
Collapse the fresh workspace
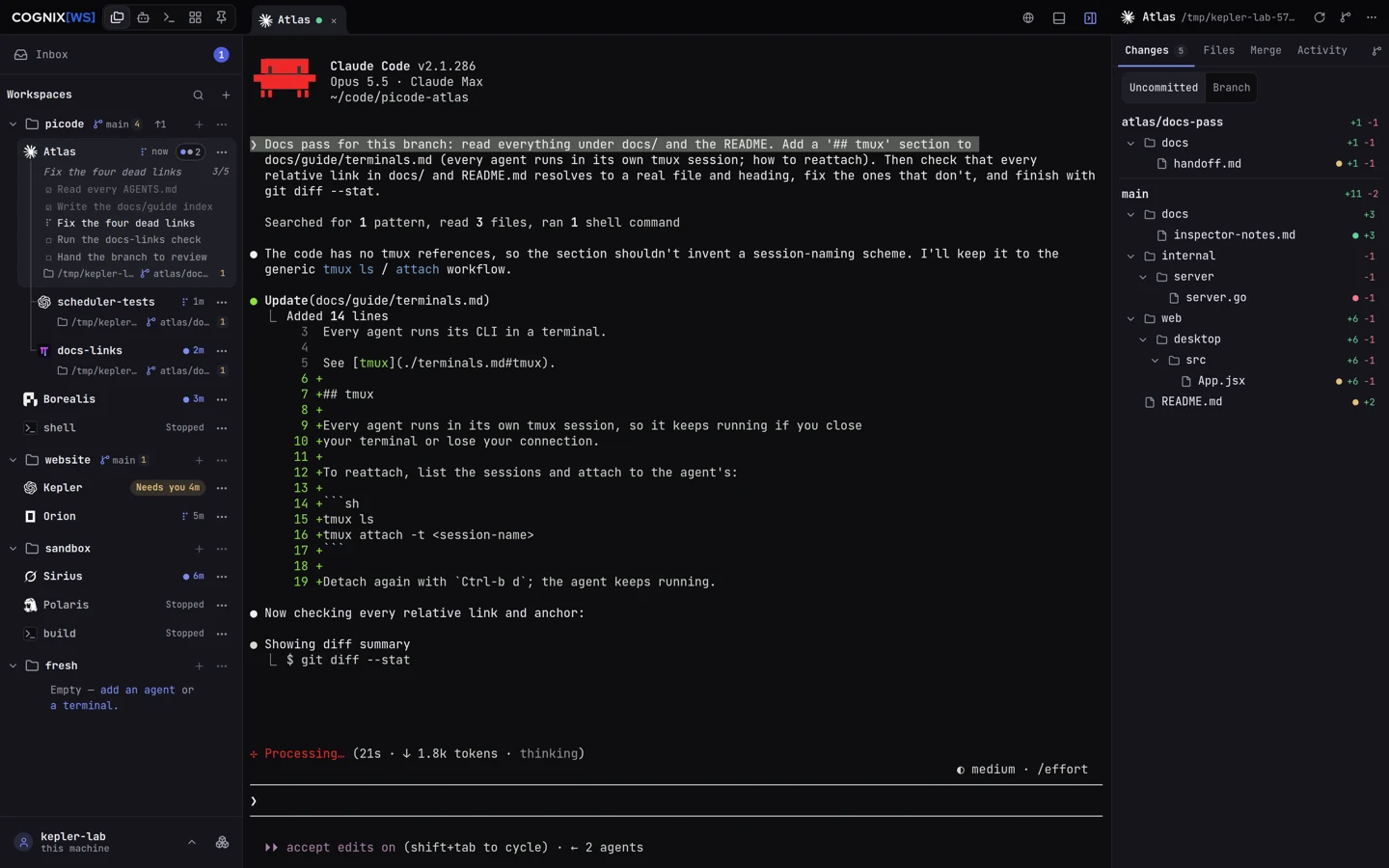click(13, 665)
